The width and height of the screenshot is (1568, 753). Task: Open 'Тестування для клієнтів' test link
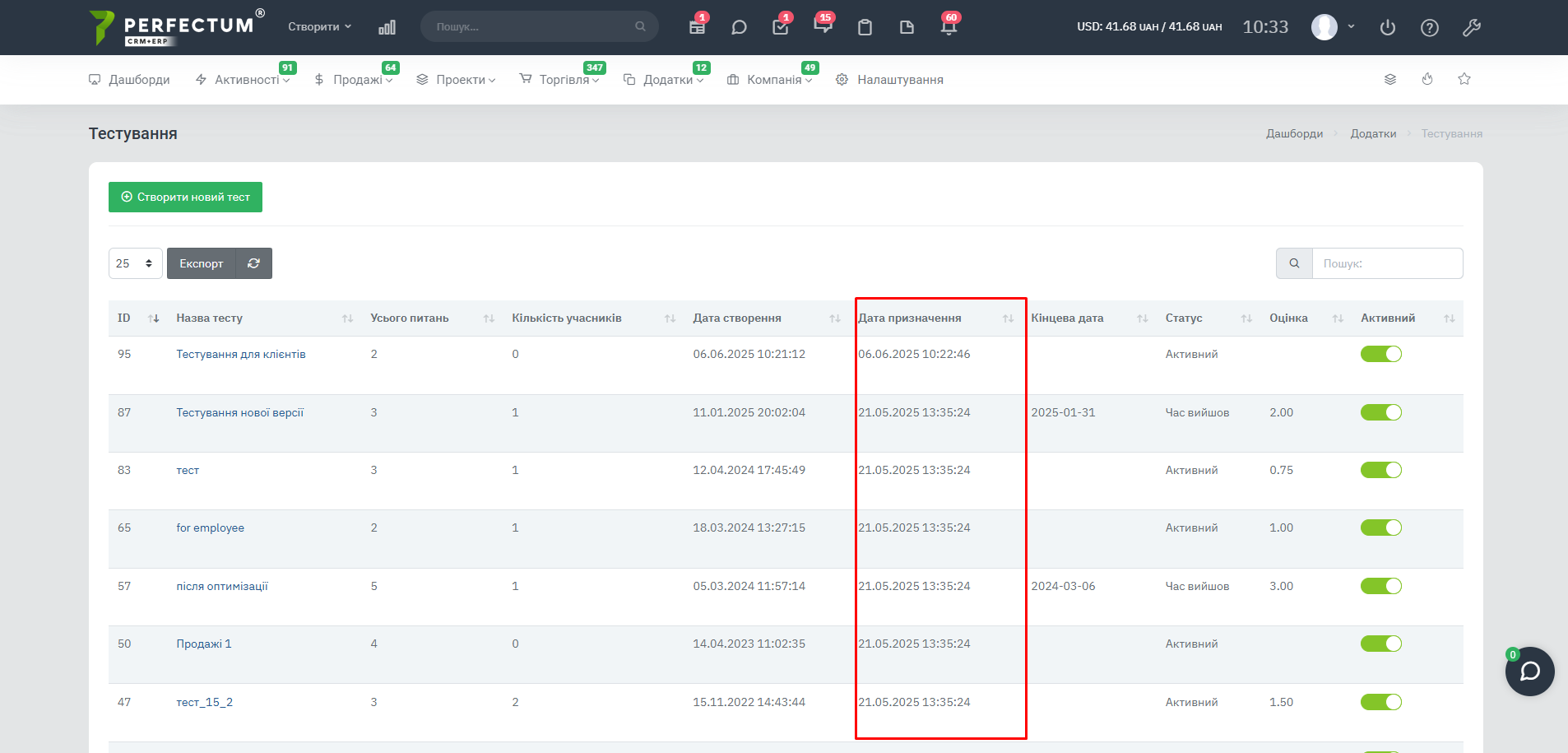pos(240,354)
